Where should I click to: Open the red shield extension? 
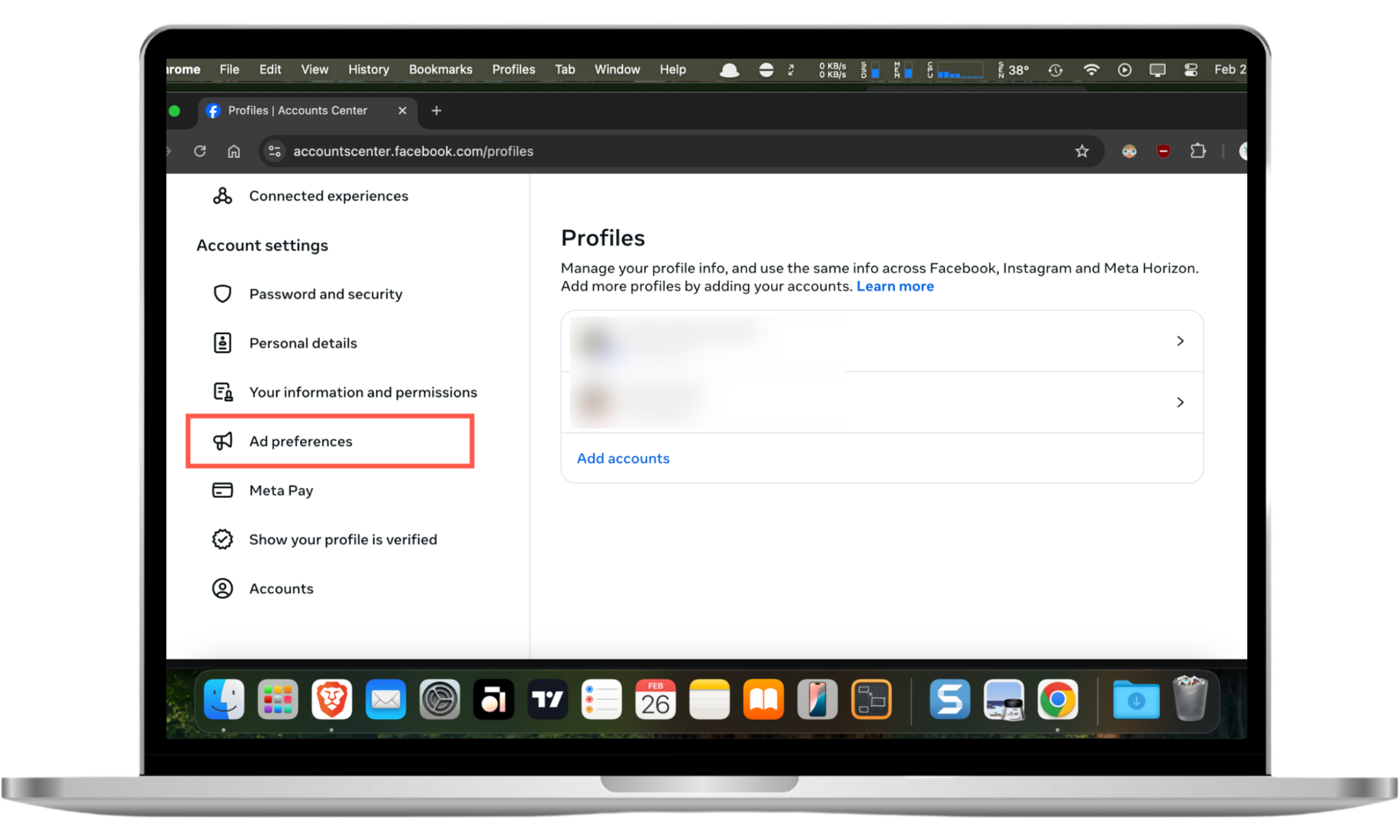[1164, 151]
